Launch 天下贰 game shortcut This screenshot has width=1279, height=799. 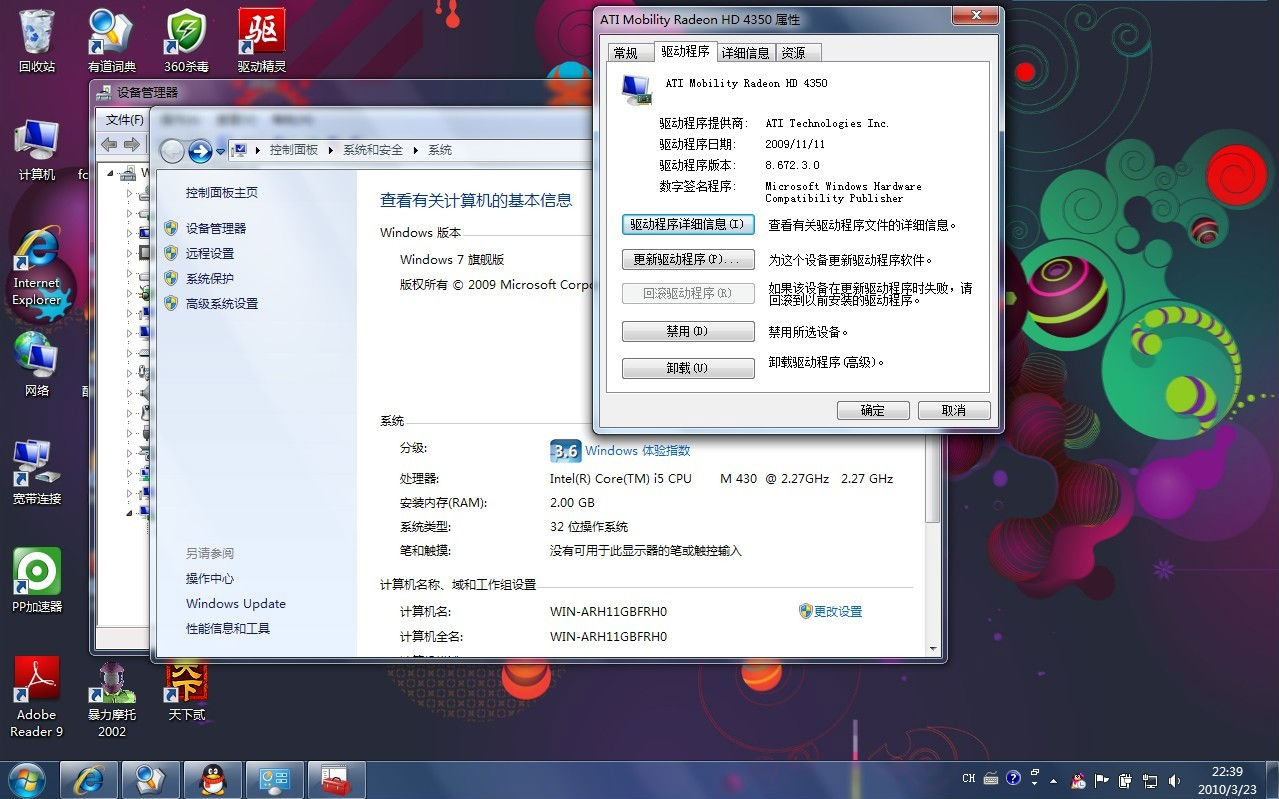(x=186, y=692)
